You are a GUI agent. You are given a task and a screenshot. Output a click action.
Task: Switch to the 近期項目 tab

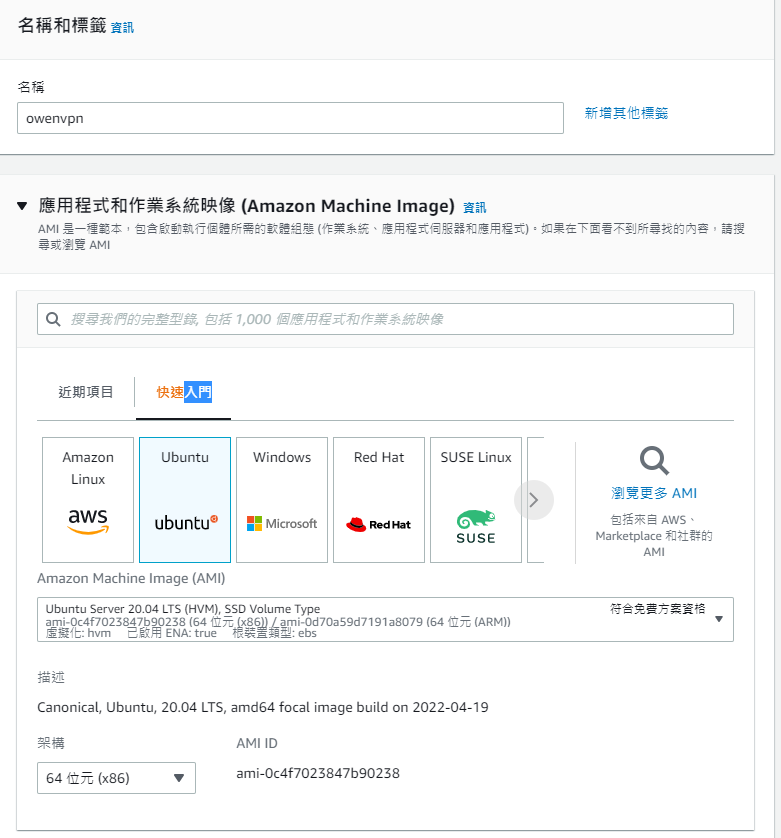86,392
